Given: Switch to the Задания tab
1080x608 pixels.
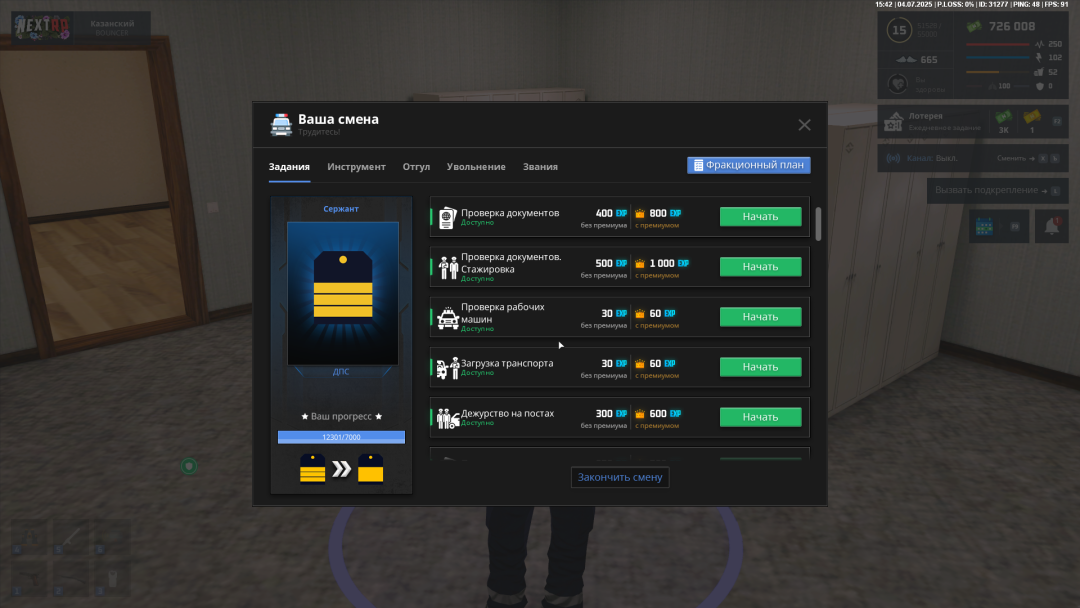Looking at the screenshot, I should (289, 167).
